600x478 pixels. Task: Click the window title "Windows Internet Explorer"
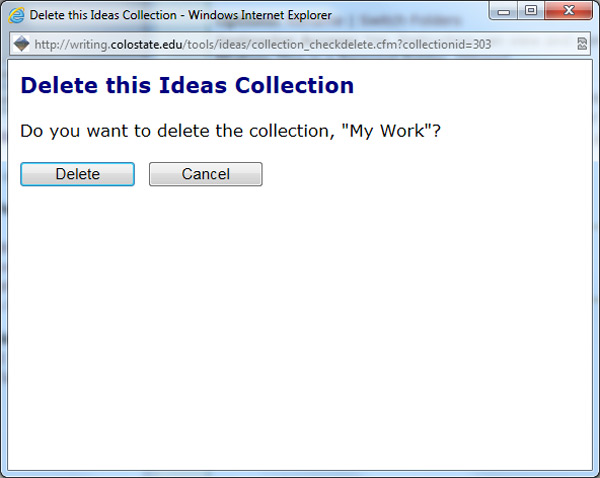point(259,15)
